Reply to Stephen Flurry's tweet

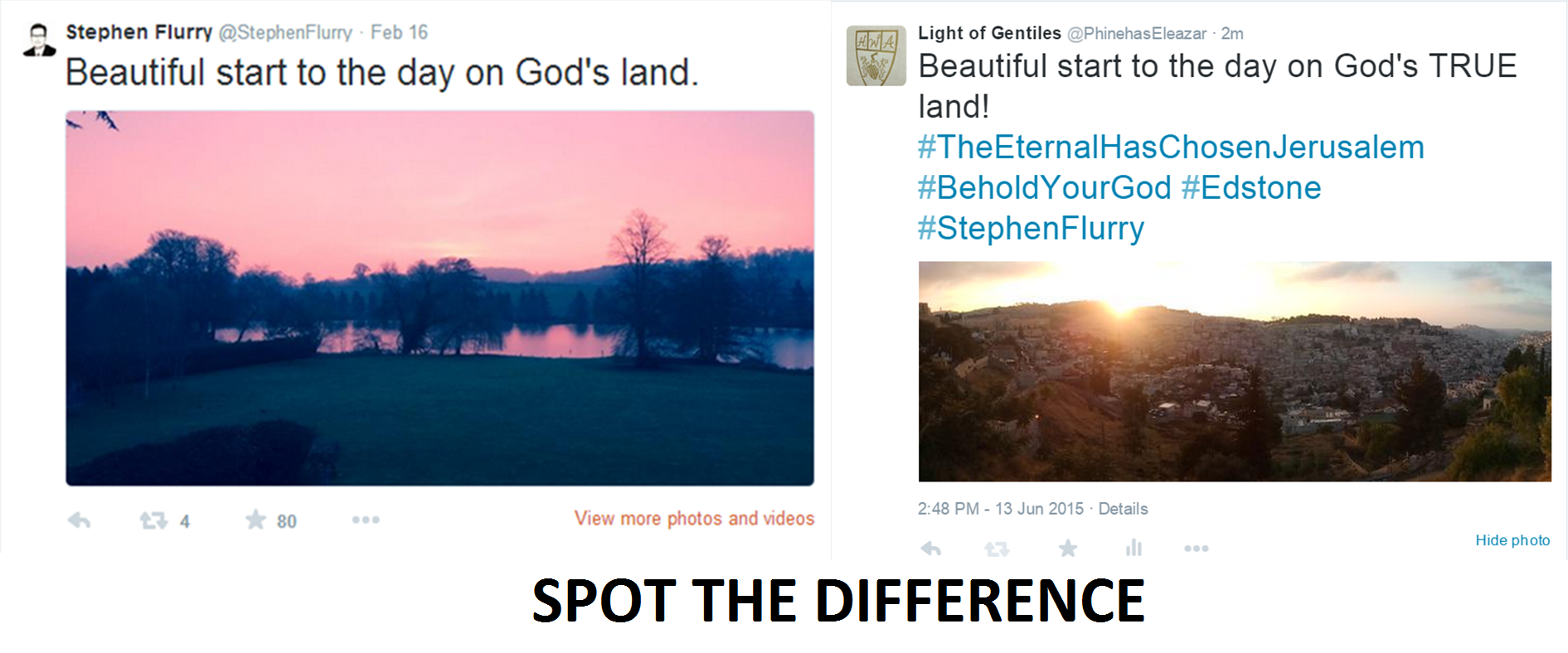[79, 520]
